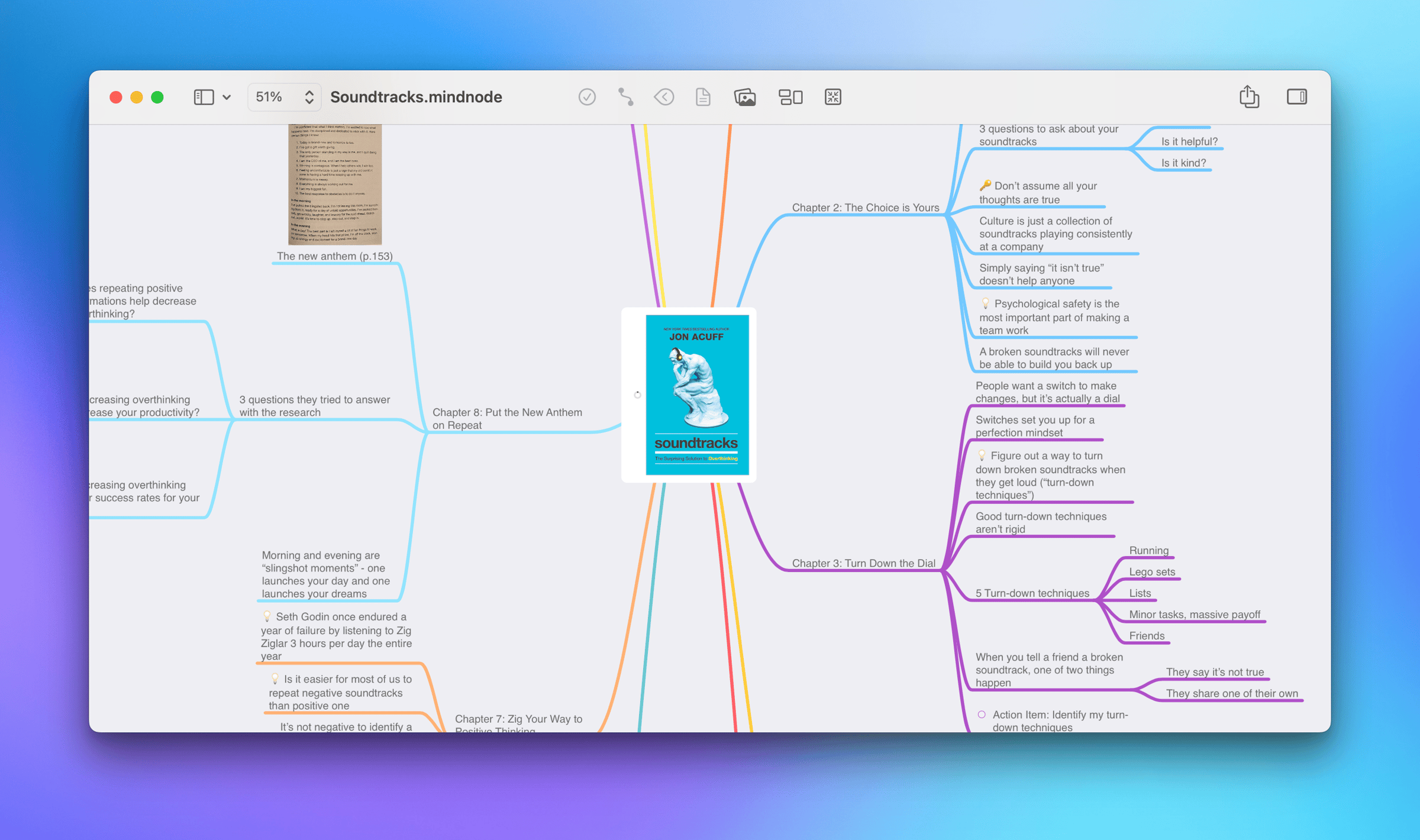Select 'Switches set you up for a perfection mindset'

click(1035, 427)
